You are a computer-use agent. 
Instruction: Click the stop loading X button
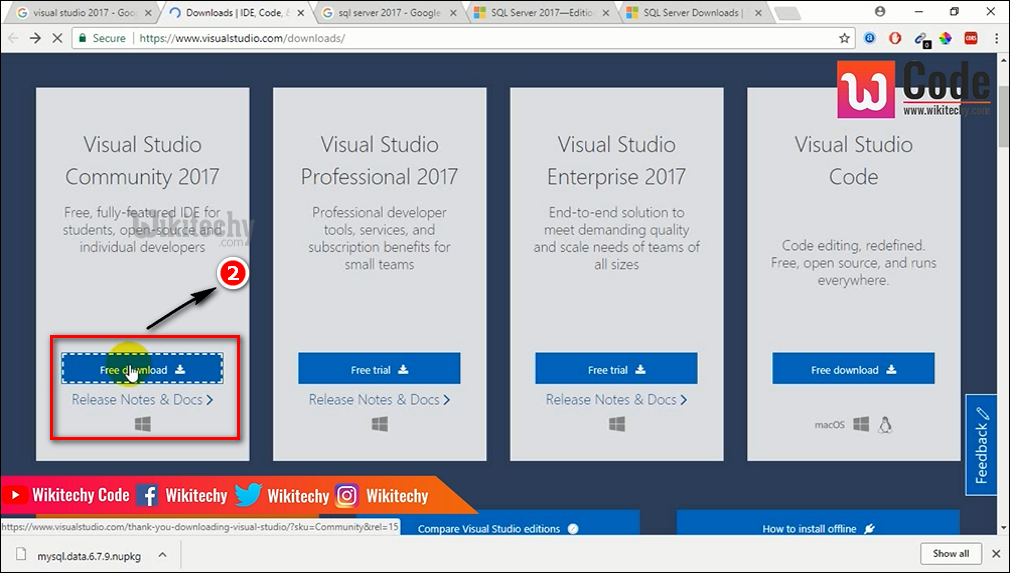click(x=58, y=38)
